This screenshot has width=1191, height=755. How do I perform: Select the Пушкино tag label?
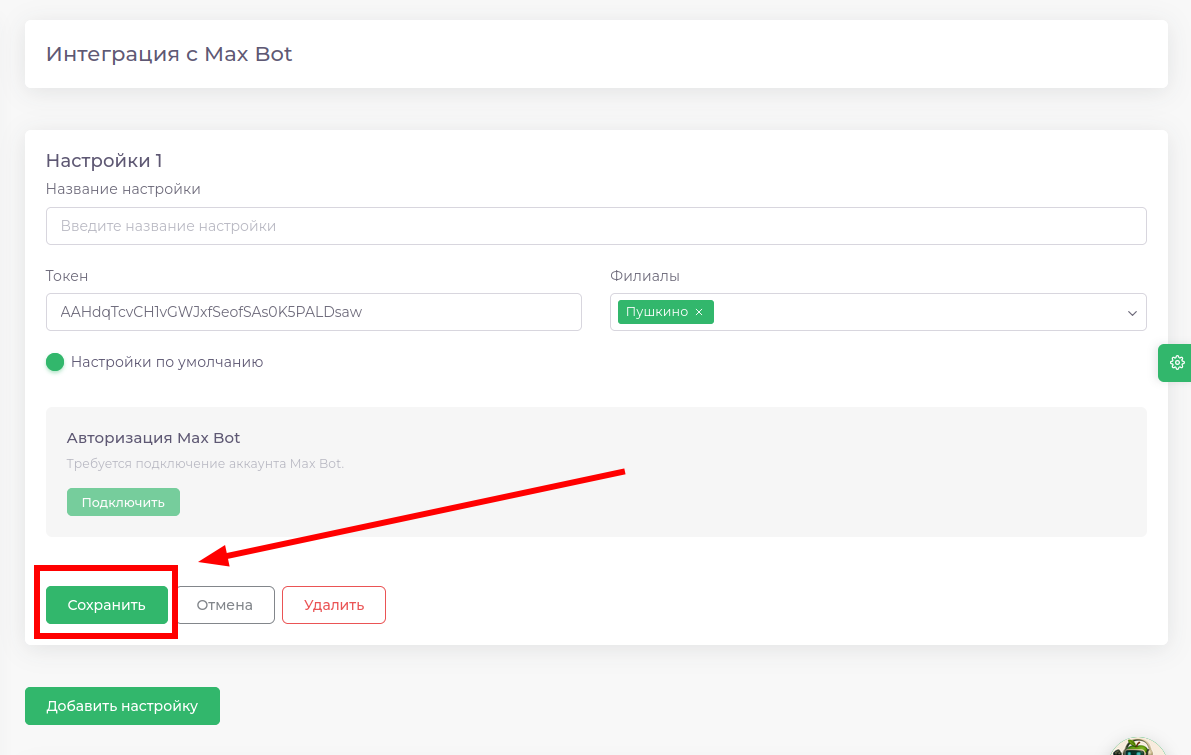(x=656, y=312)
